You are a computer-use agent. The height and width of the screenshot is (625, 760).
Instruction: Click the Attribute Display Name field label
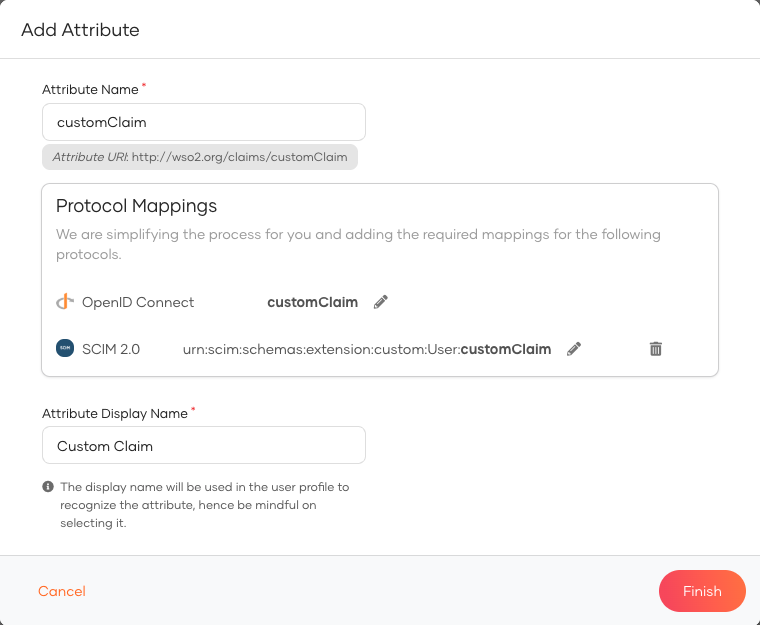(115, 414)
